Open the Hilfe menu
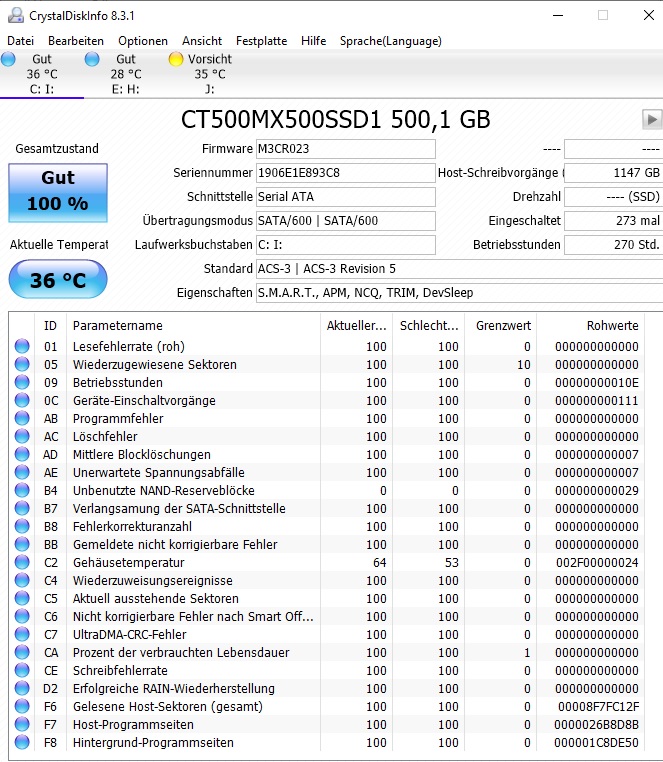 point(314,41)
